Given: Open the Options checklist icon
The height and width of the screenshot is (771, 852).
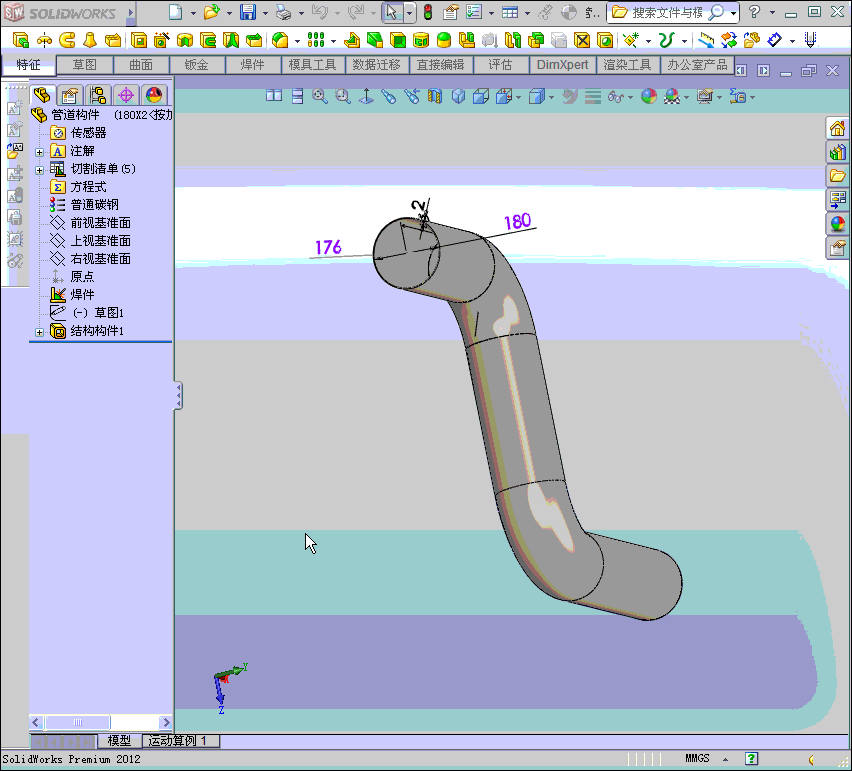Looking at the screenshot, I should pos(474,12).
